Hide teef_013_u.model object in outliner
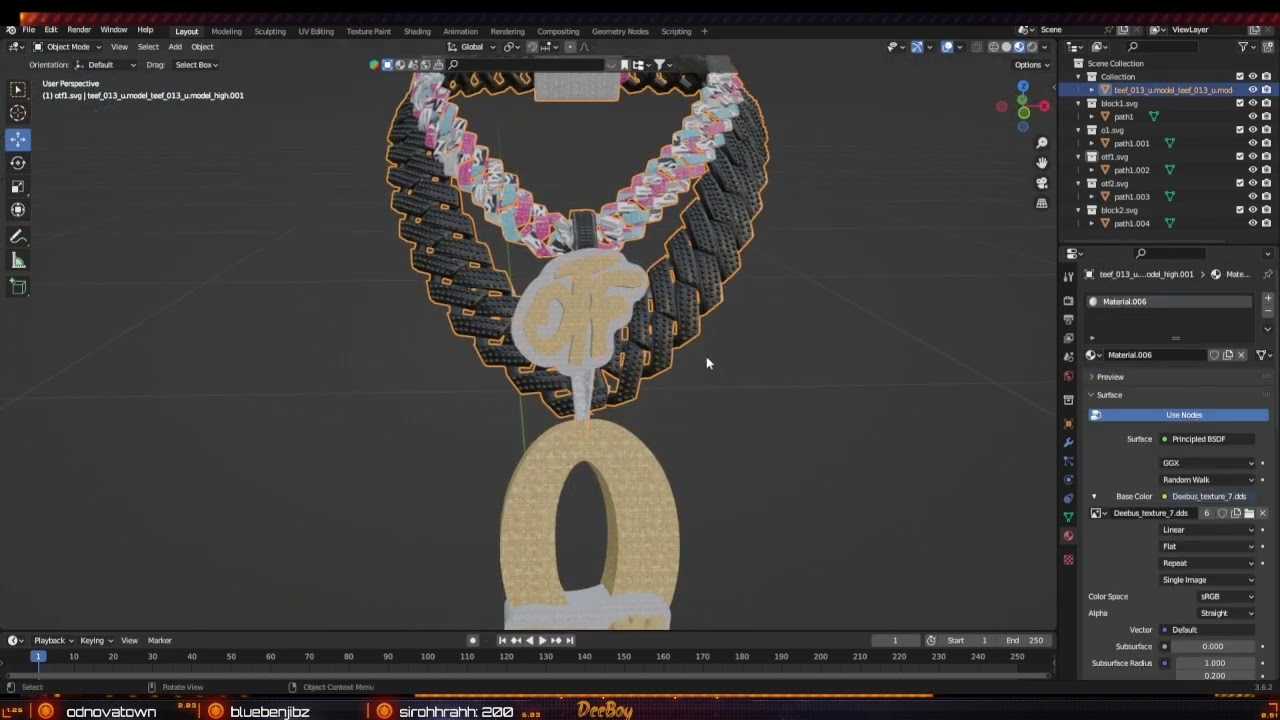 coord(1253,90)
